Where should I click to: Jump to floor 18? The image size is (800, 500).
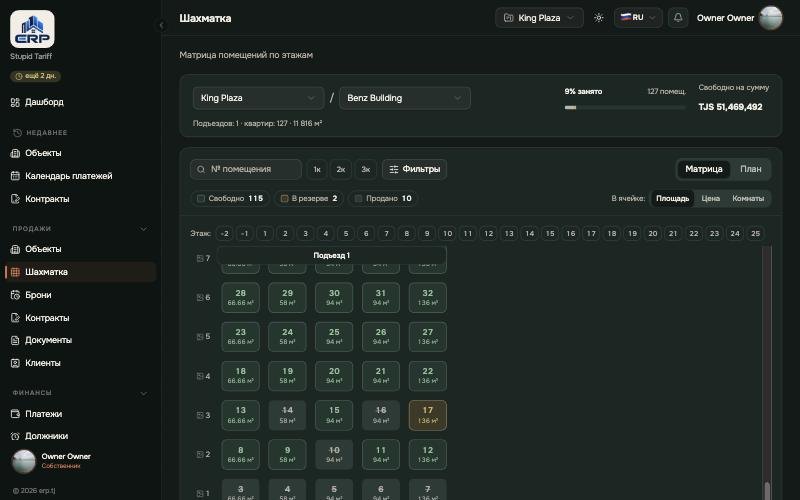point(611,234)
